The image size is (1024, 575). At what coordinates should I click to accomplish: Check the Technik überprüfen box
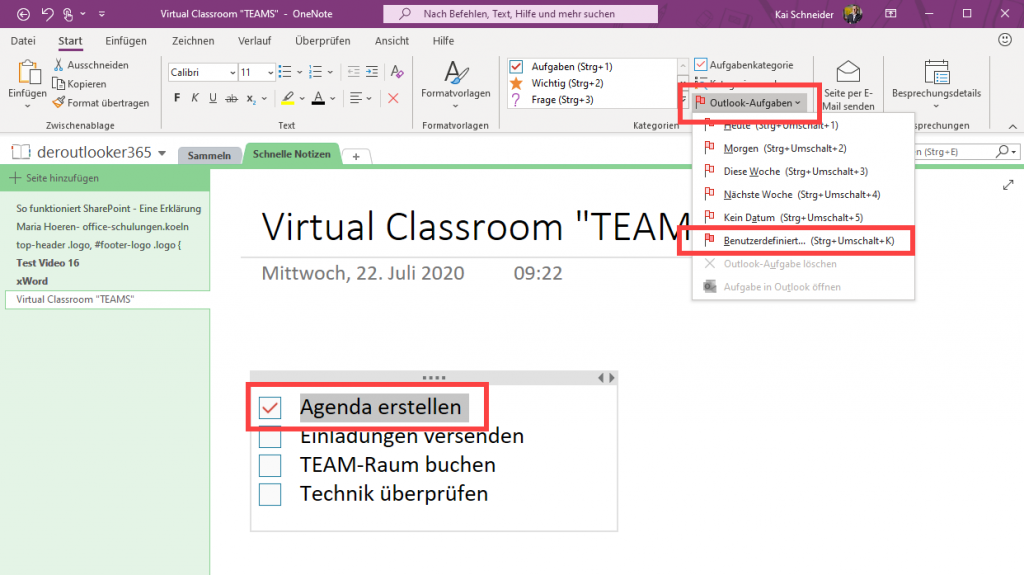(270, 495)
